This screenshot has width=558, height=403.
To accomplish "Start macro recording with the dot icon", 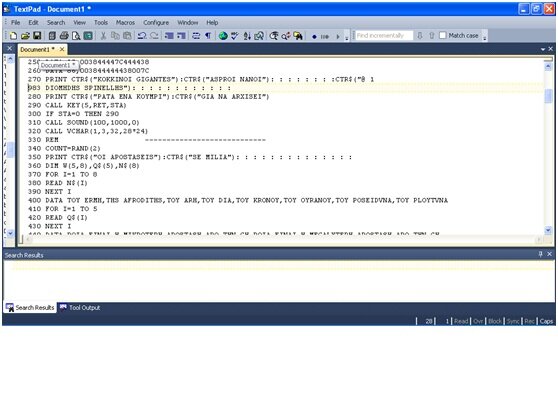I will click(314, 36).
